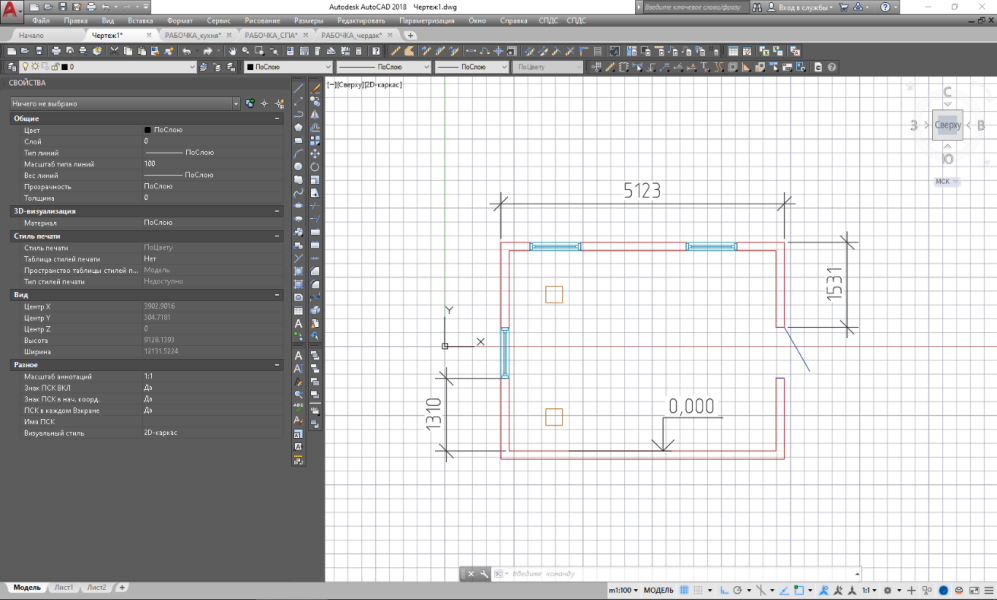This screenshot has width=997, height=600.
Task: Choose the Polygon tool in draw toolbar
Action: coord(298,127)
